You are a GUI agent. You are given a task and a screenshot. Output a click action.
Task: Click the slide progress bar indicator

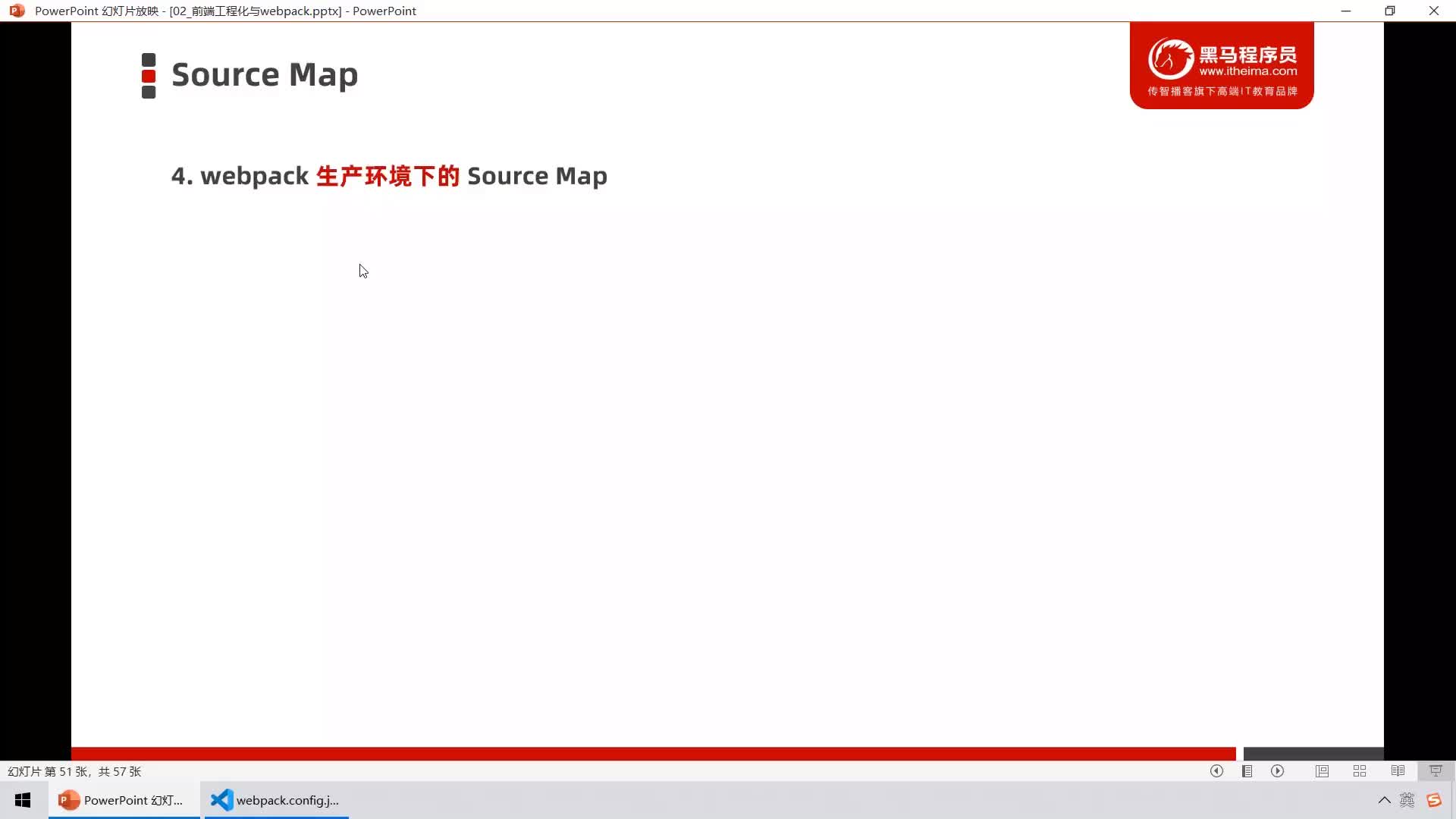point(1235,752)
